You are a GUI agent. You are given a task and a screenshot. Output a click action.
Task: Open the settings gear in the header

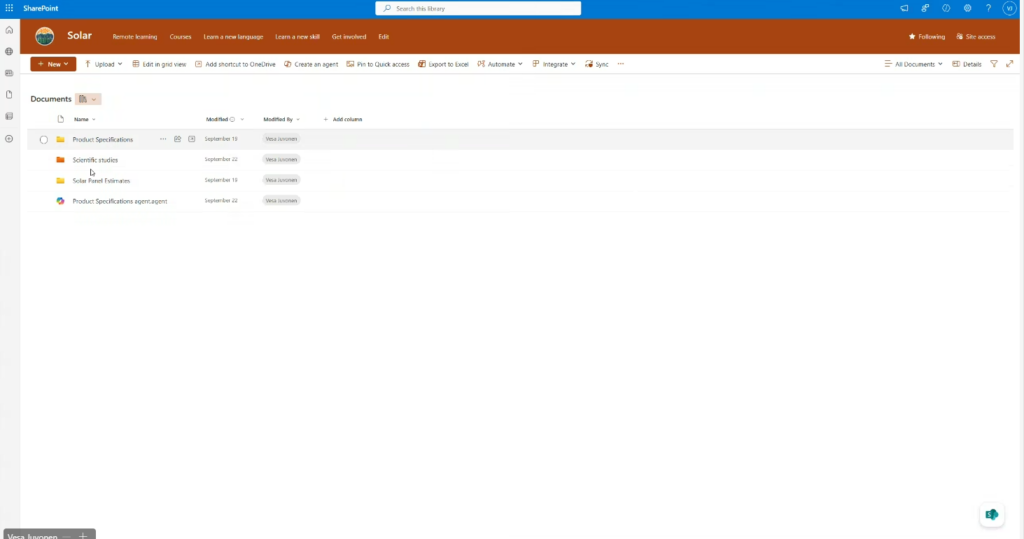coord(967,8)
